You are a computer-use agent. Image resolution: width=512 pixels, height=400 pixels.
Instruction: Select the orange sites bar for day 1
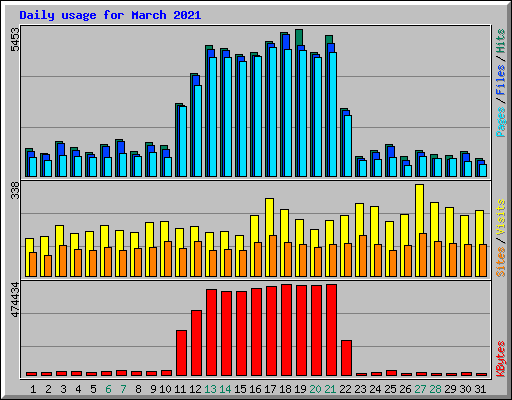[x=33, y=264]
